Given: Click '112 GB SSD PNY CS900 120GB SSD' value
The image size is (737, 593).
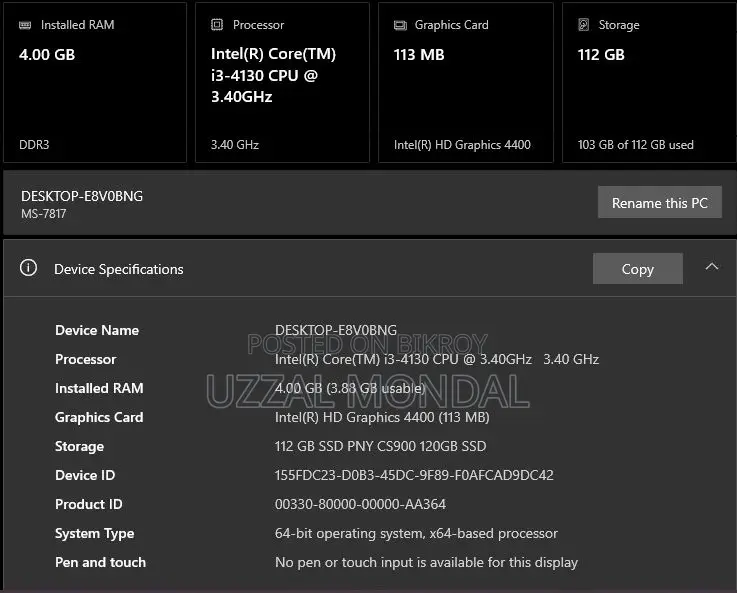Looking at the screenshot, I should click(x=380, y=446).
